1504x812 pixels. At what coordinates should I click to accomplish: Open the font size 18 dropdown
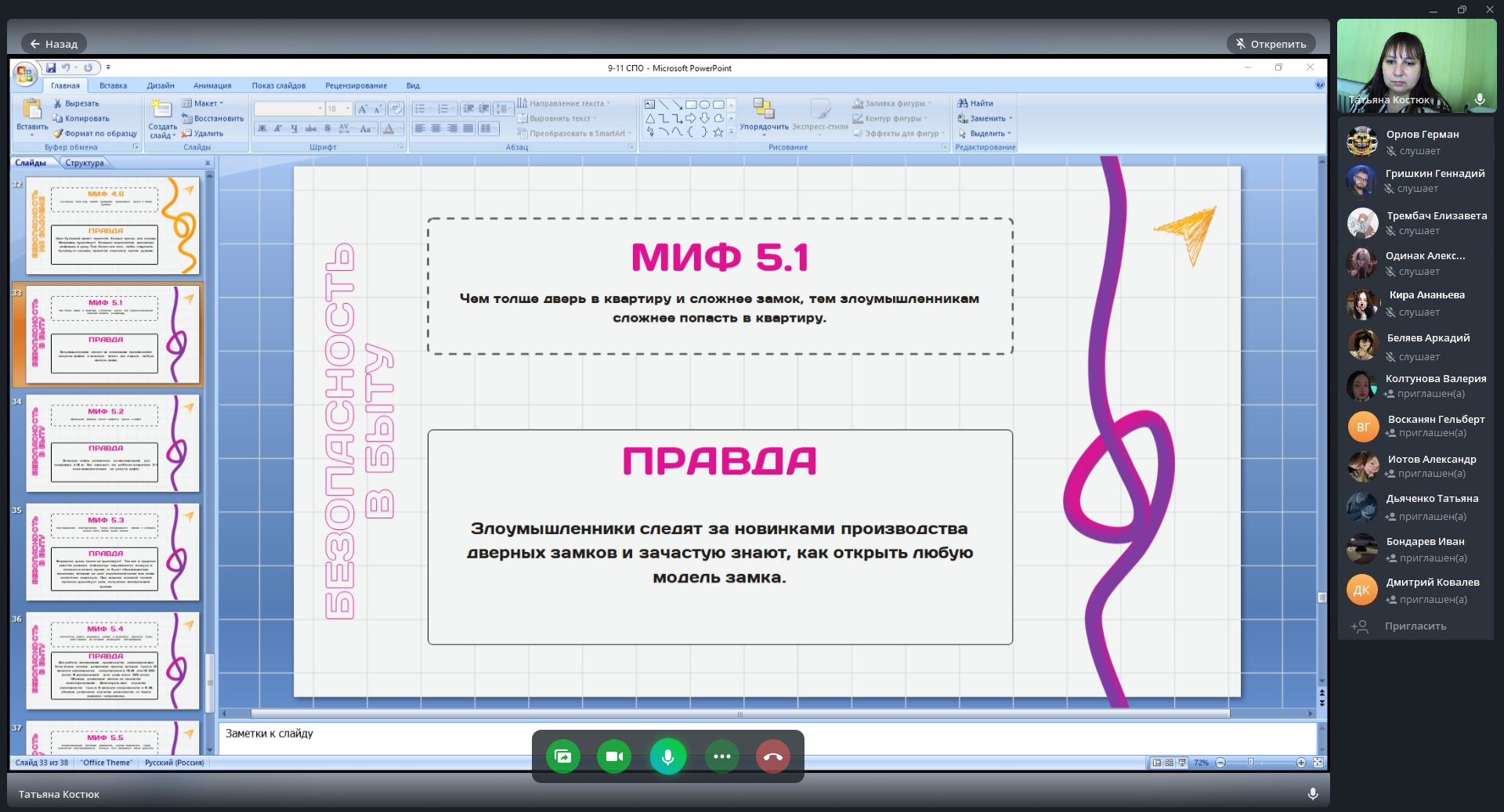click(348, 109)
